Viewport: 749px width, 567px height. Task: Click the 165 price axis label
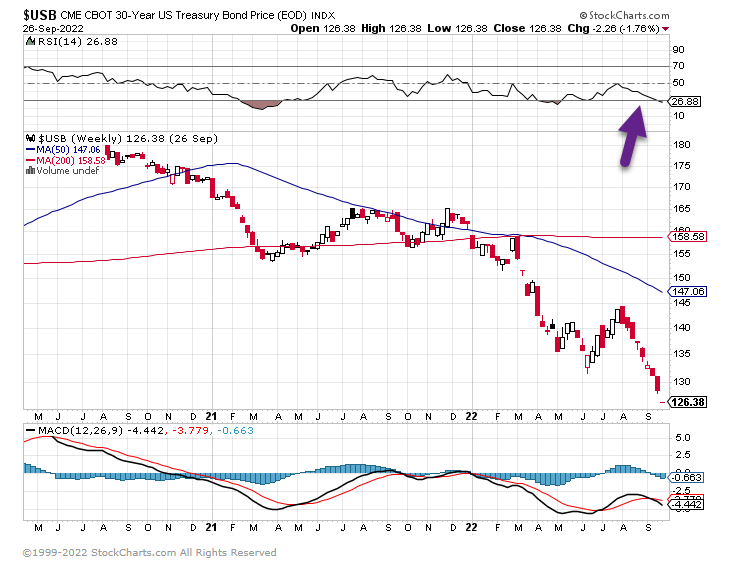(681, 209)
